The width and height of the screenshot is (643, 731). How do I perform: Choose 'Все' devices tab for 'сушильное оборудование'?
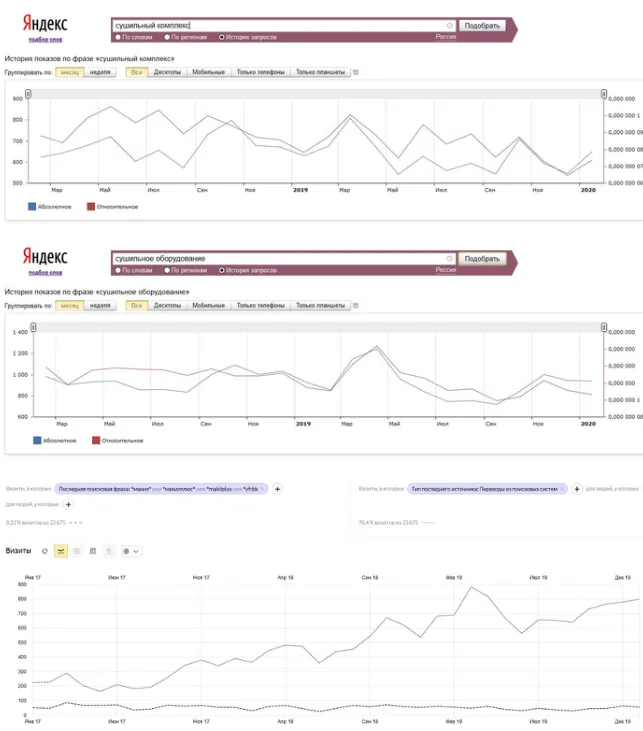(137, 305)
